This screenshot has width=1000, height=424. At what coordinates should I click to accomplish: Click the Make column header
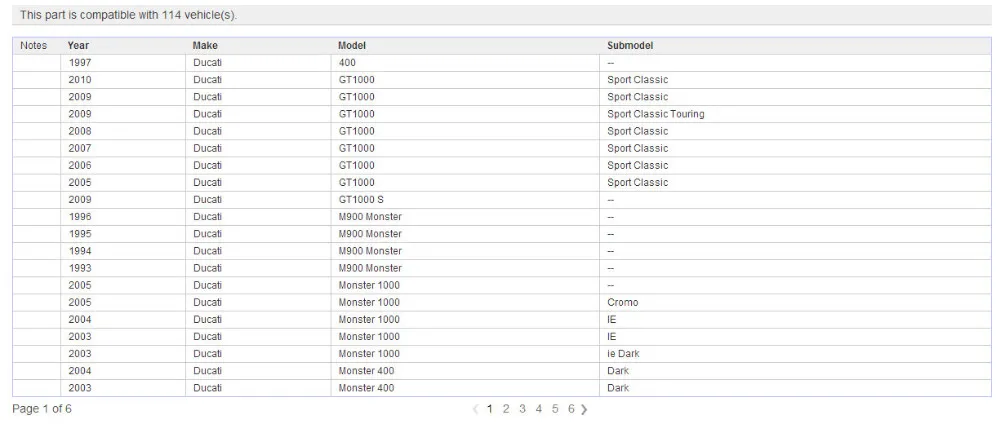coord(205,46)
